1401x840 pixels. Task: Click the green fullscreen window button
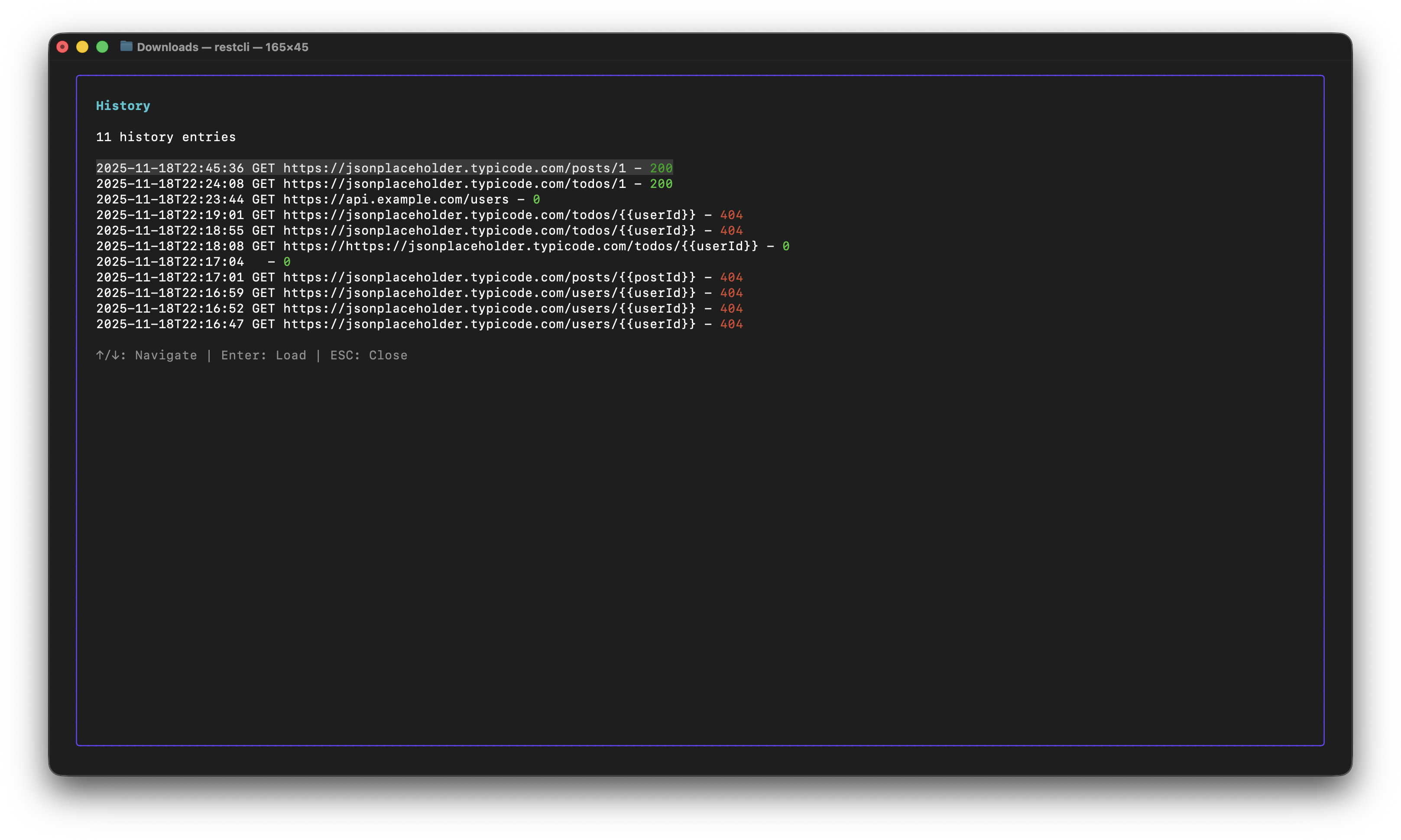pos(102,47)
